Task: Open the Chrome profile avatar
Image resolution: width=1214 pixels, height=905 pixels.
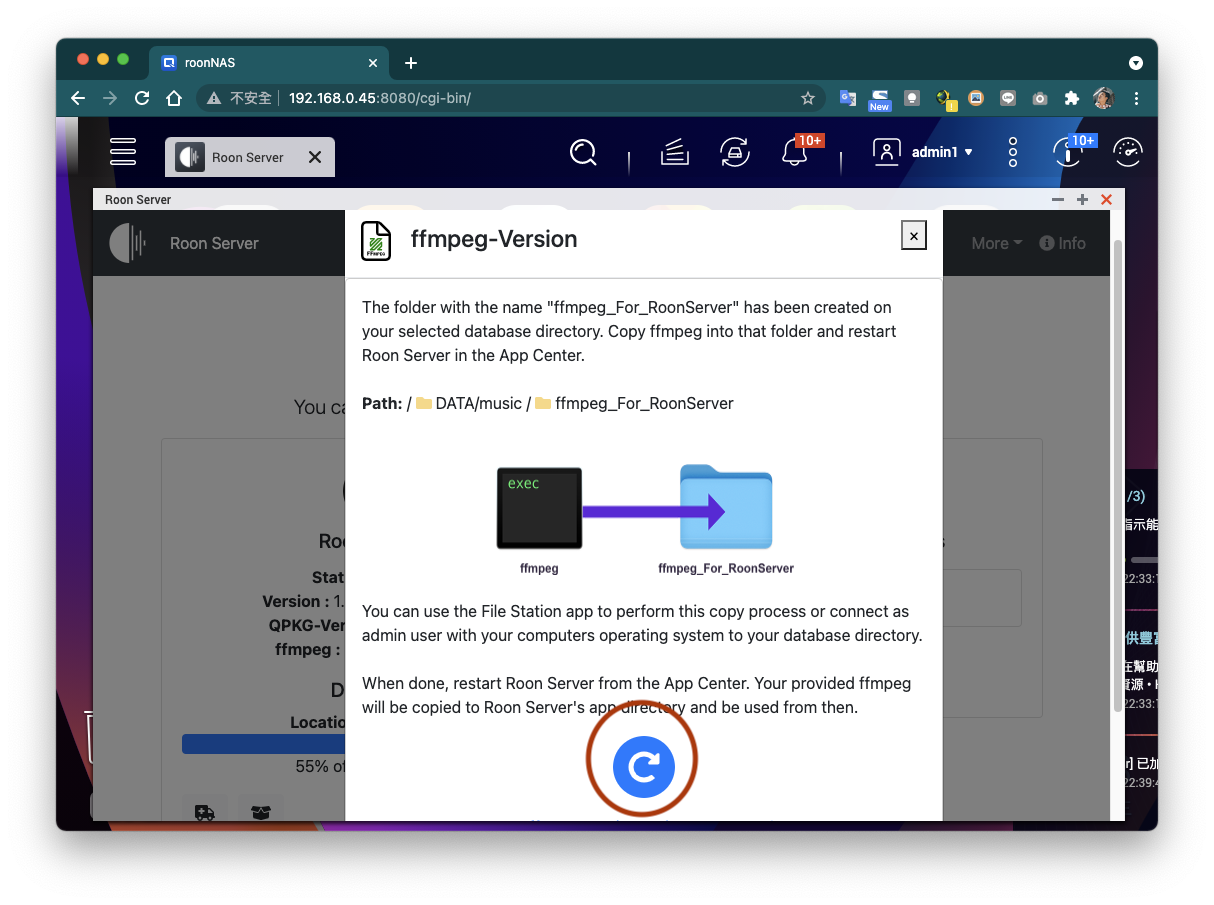Action: [1104, 98]
